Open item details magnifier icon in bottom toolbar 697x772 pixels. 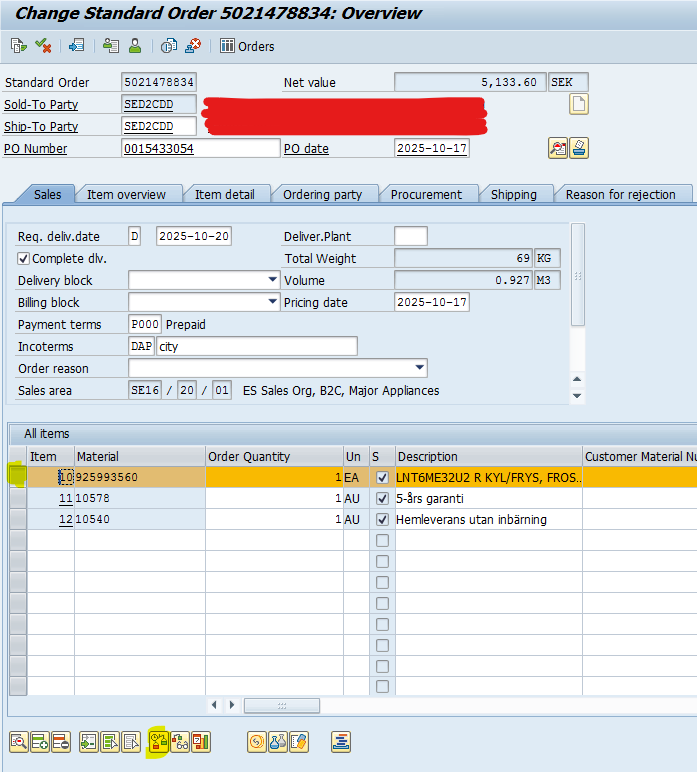click(x=19, y=742)
